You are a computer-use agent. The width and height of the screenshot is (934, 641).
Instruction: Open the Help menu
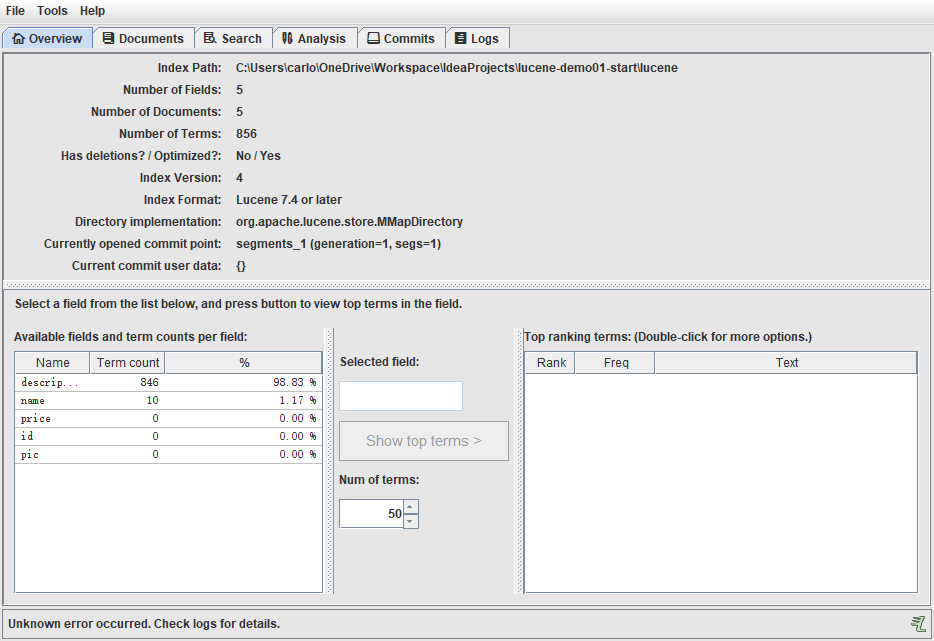pyautogui.click(x=92, y=11)
